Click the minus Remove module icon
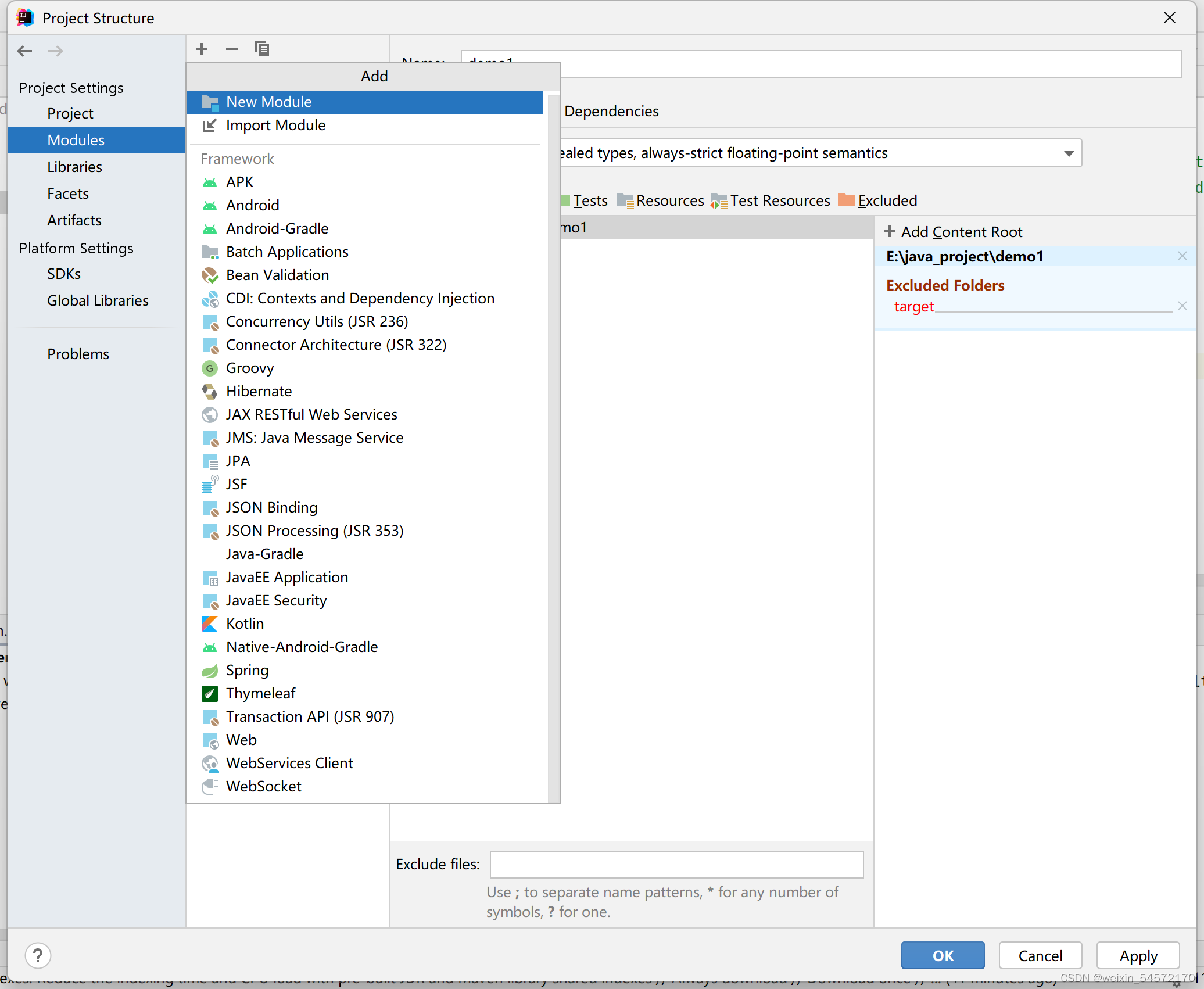The width and height of the screenshot is (1204, 989). click(x=232, y=49)
